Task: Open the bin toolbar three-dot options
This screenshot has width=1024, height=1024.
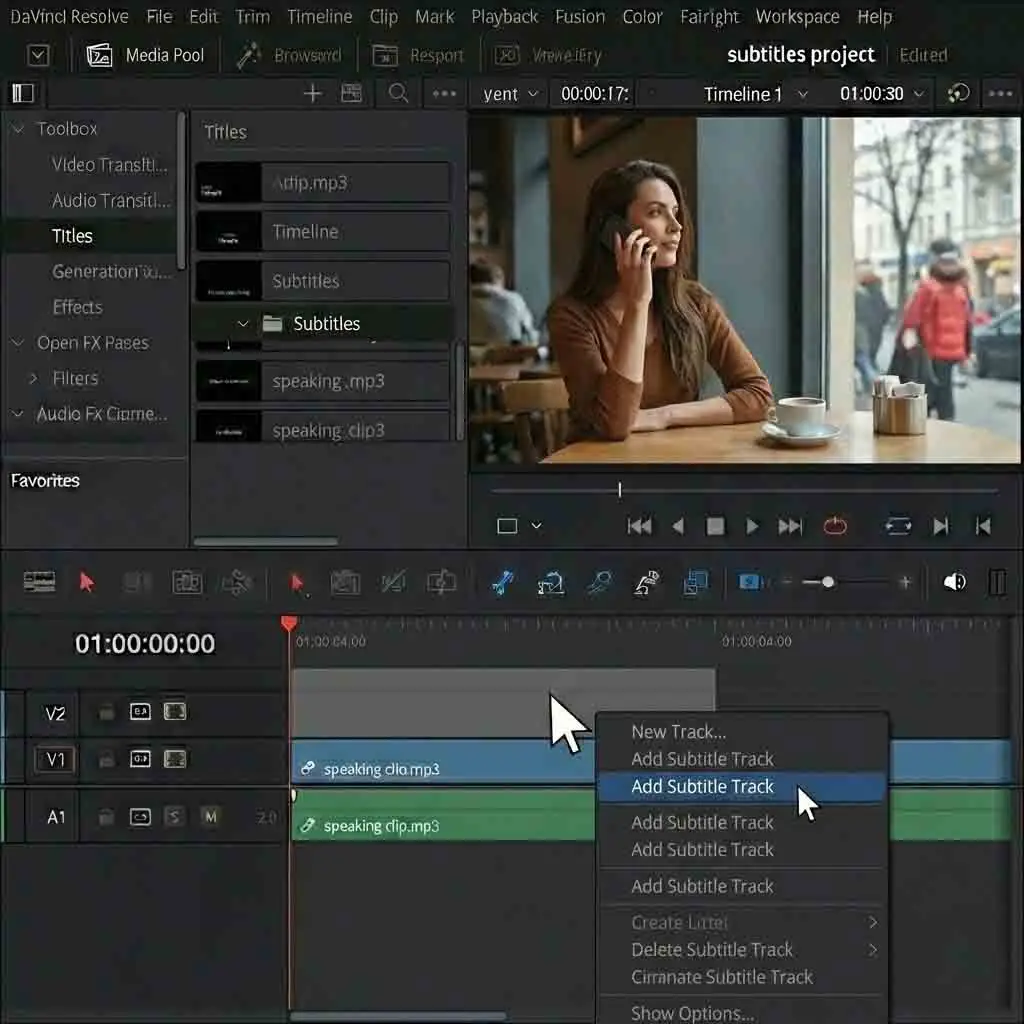Action: (x=444, y=93)
